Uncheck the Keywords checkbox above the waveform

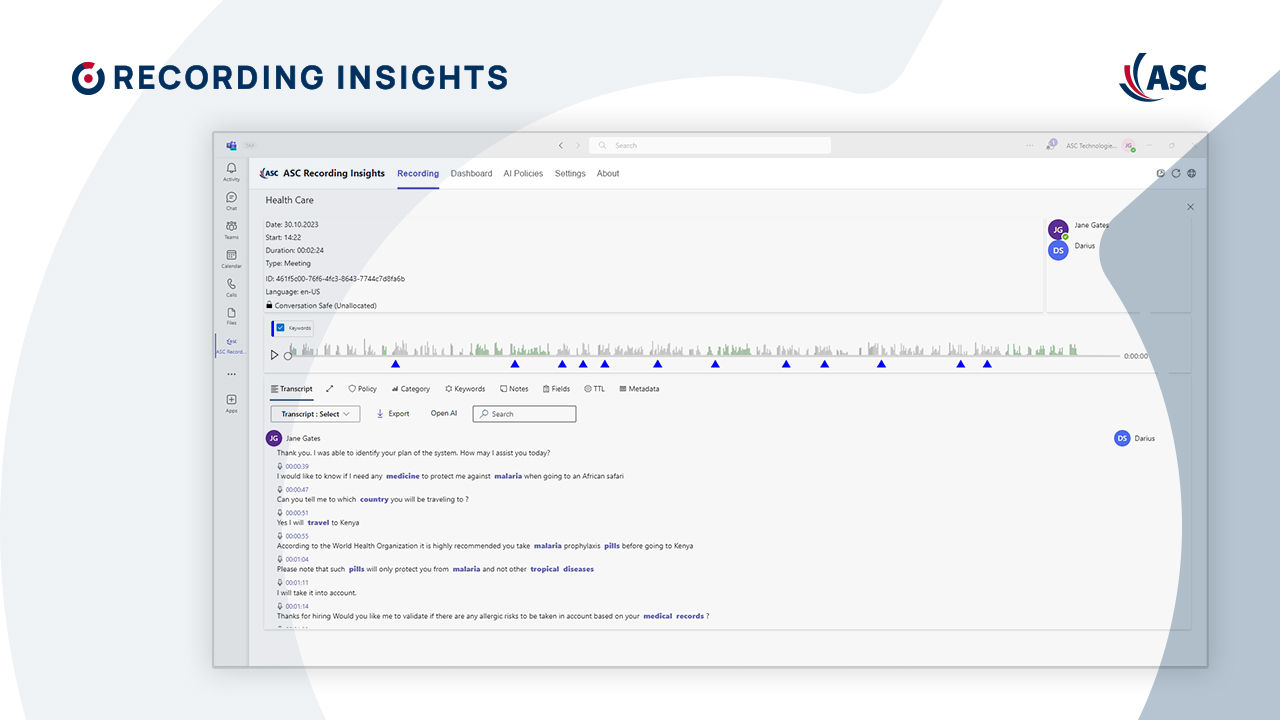point(281,328)
